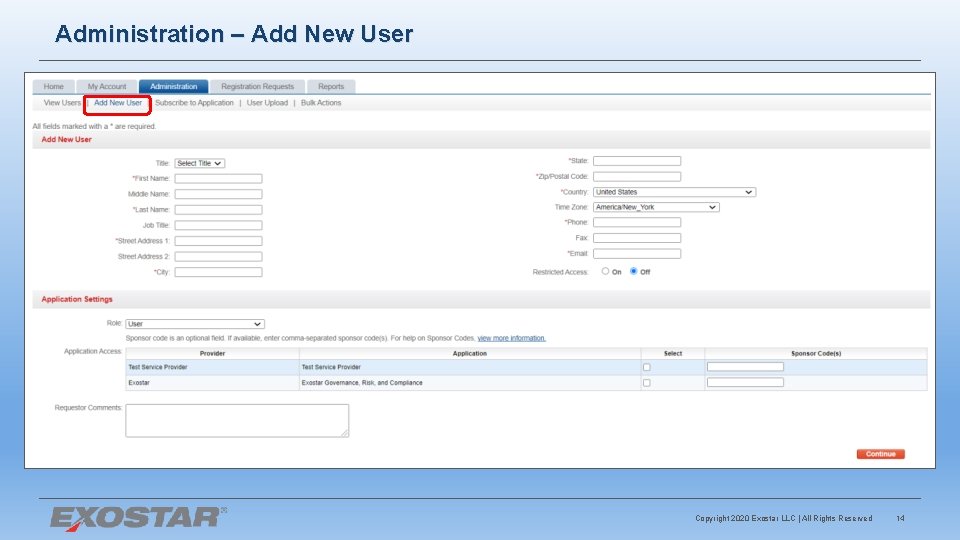The width and height of the screenshot is (960, 540).
Task: Click the Street Address 2 field
Action: click(219, 257)
